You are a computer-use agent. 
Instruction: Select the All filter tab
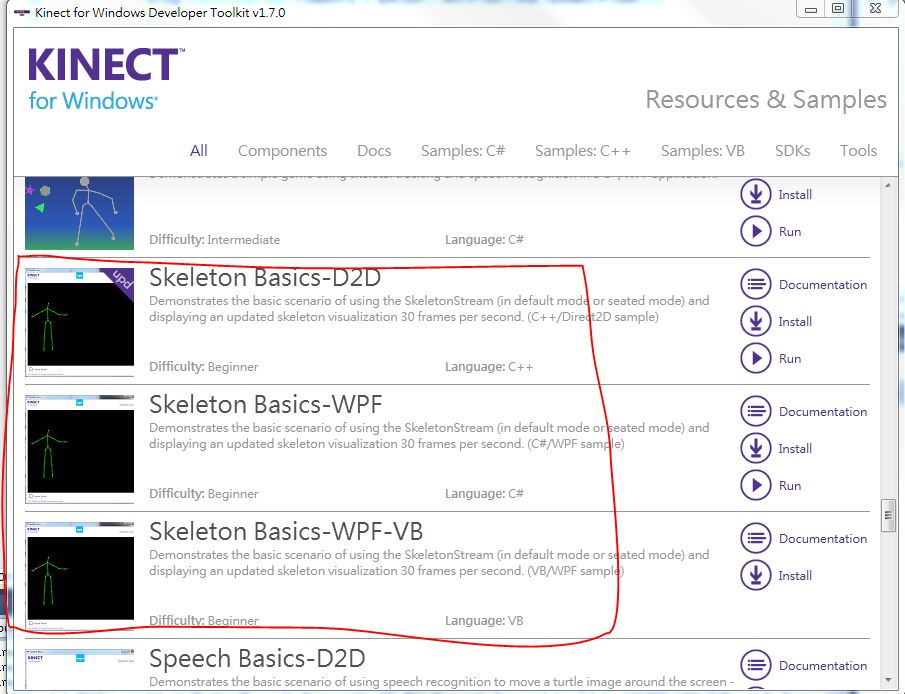[x=199, y=151]
